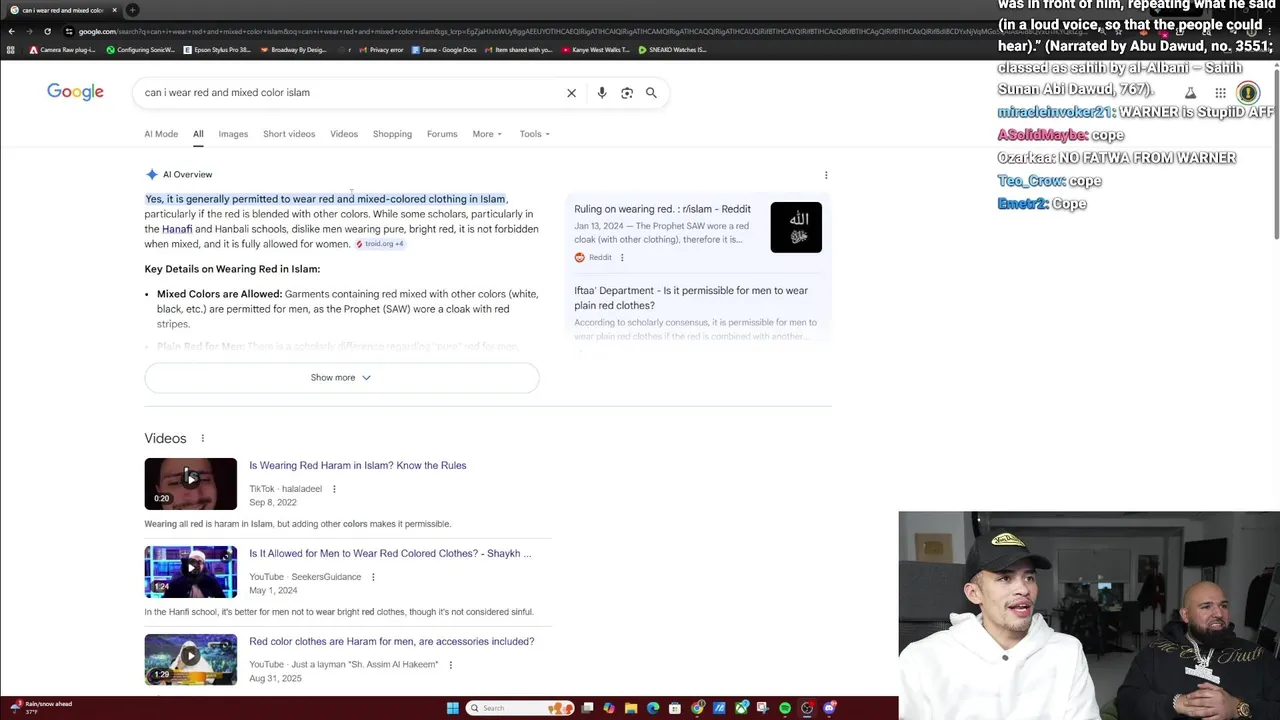Open the Xbox app from the taskbar
Image resolution: width=1280 pixels, height=720 pixels.
click(x=742, y=708)
